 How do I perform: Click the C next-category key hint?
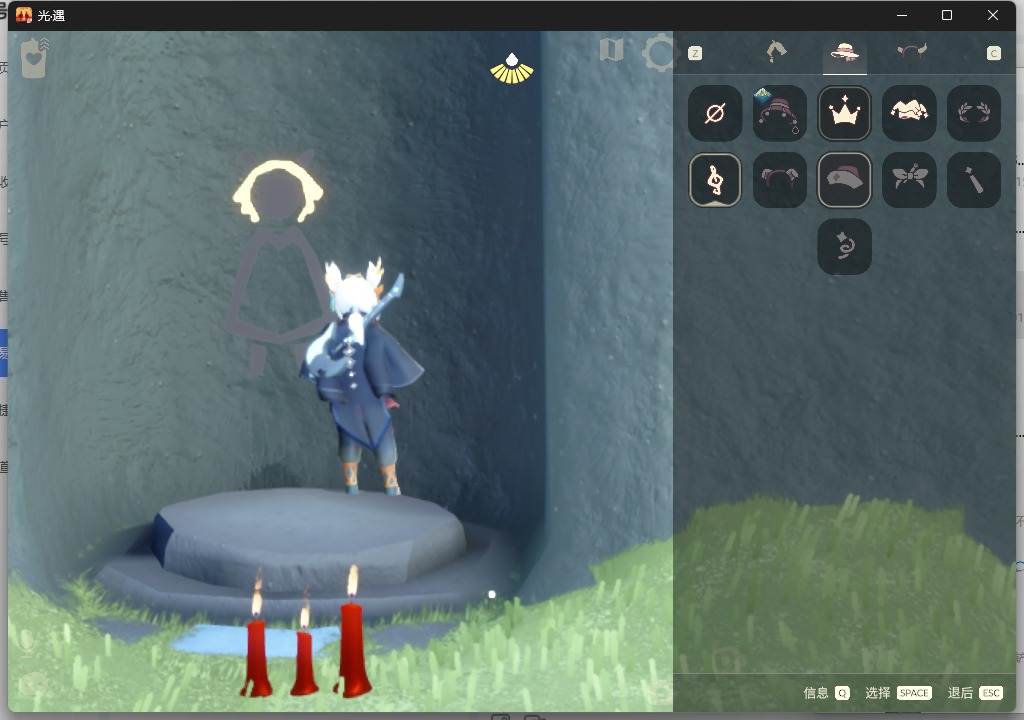point(993,53)
